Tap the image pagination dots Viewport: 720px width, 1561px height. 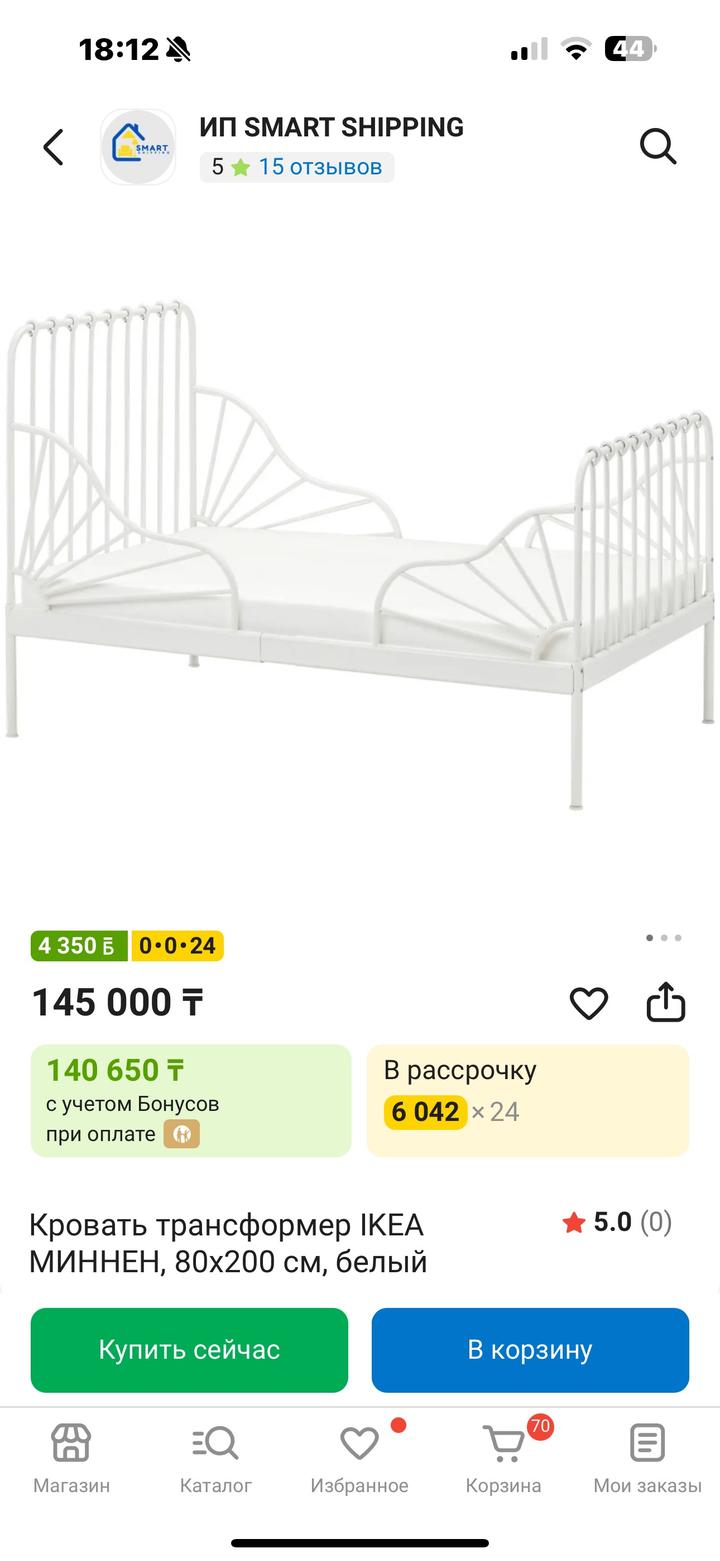[x=664, y=938]
